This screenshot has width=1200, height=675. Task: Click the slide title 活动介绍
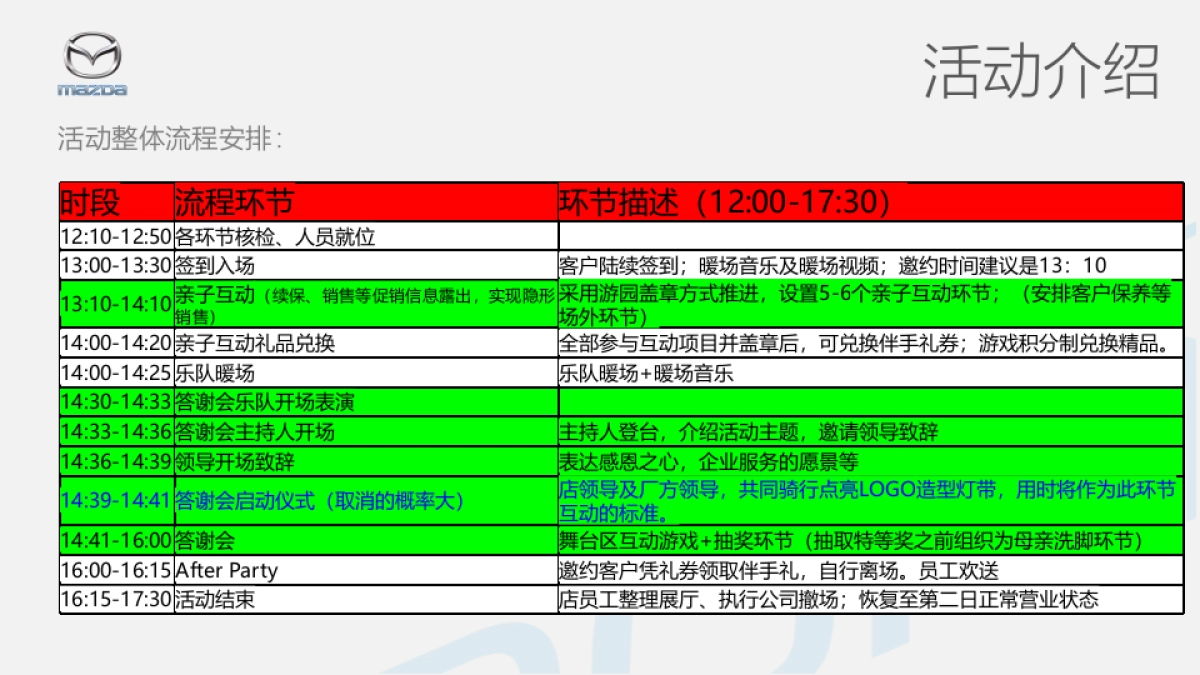click(x=1040, y=70)
